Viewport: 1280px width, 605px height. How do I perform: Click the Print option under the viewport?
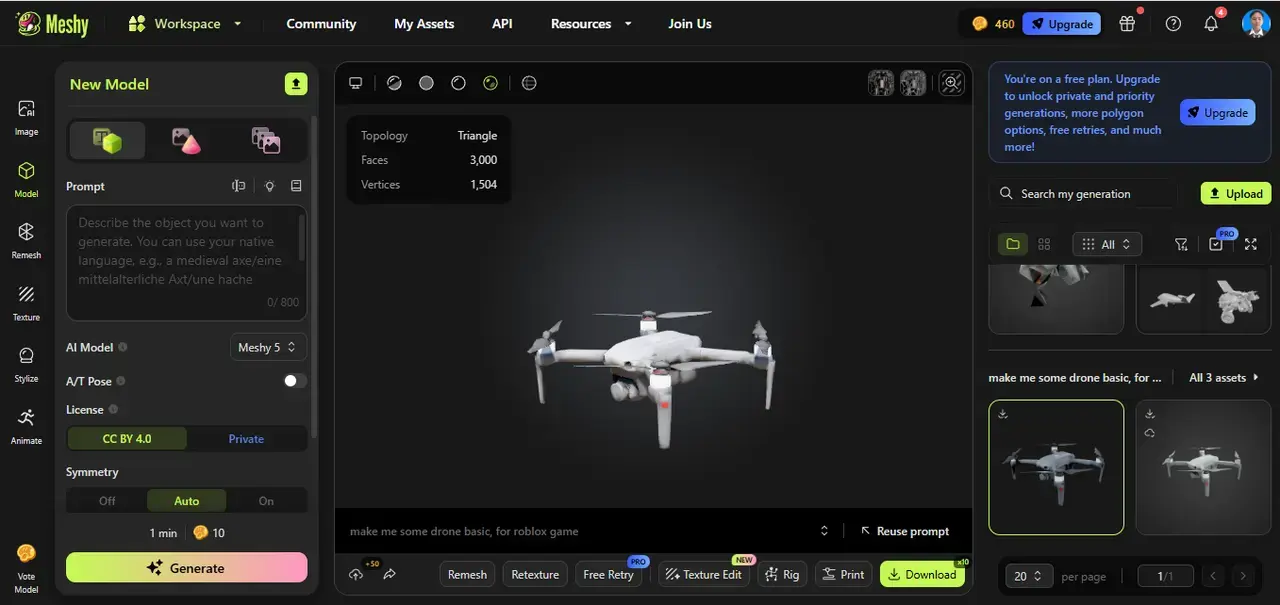pos(843,574)
